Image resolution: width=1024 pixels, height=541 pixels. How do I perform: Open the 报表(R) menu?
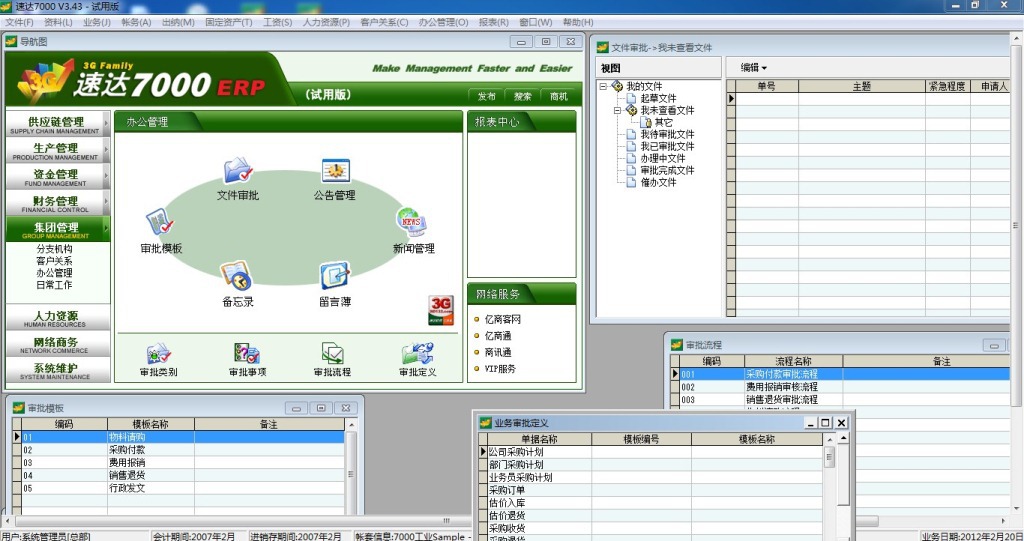tap(494, 22)
